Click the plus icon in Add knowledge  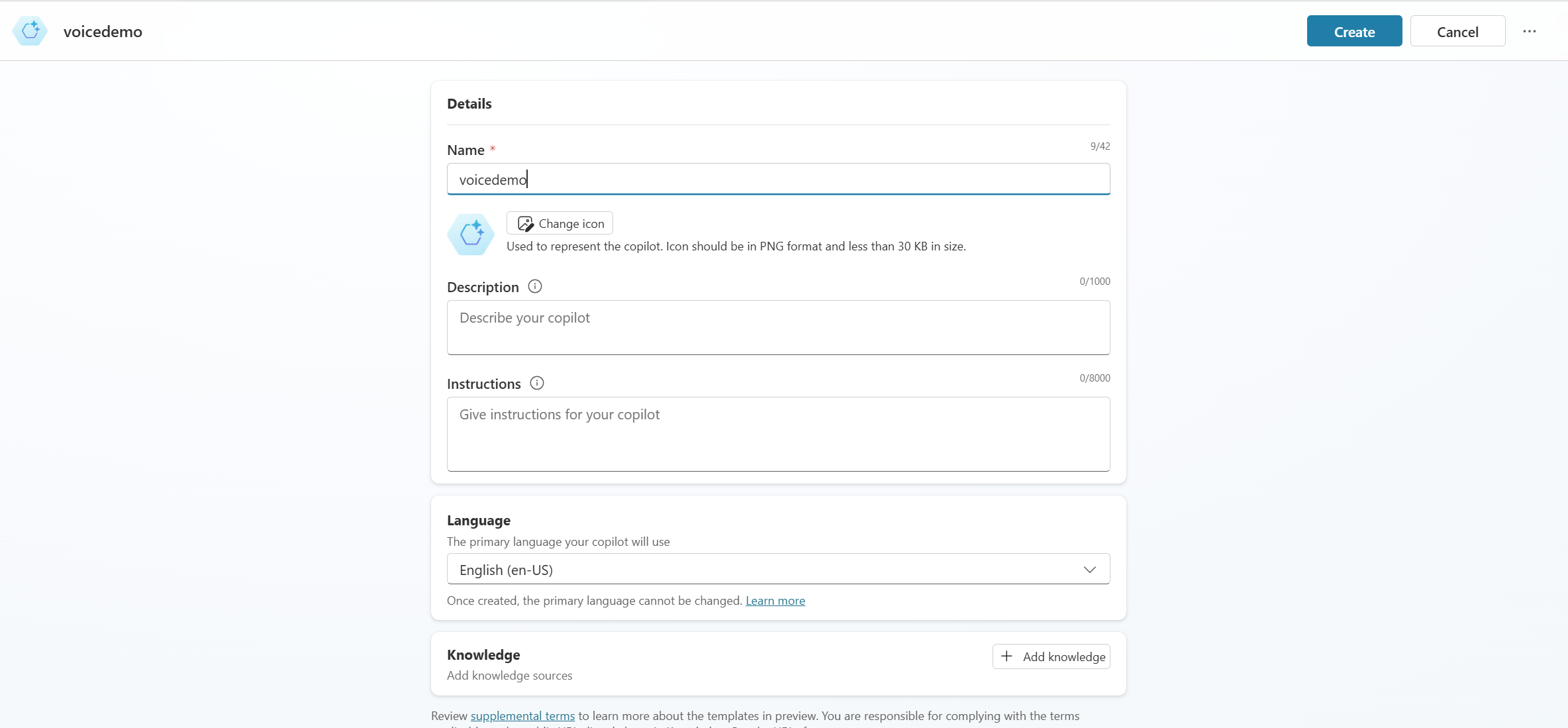[x=1006, y=656]
